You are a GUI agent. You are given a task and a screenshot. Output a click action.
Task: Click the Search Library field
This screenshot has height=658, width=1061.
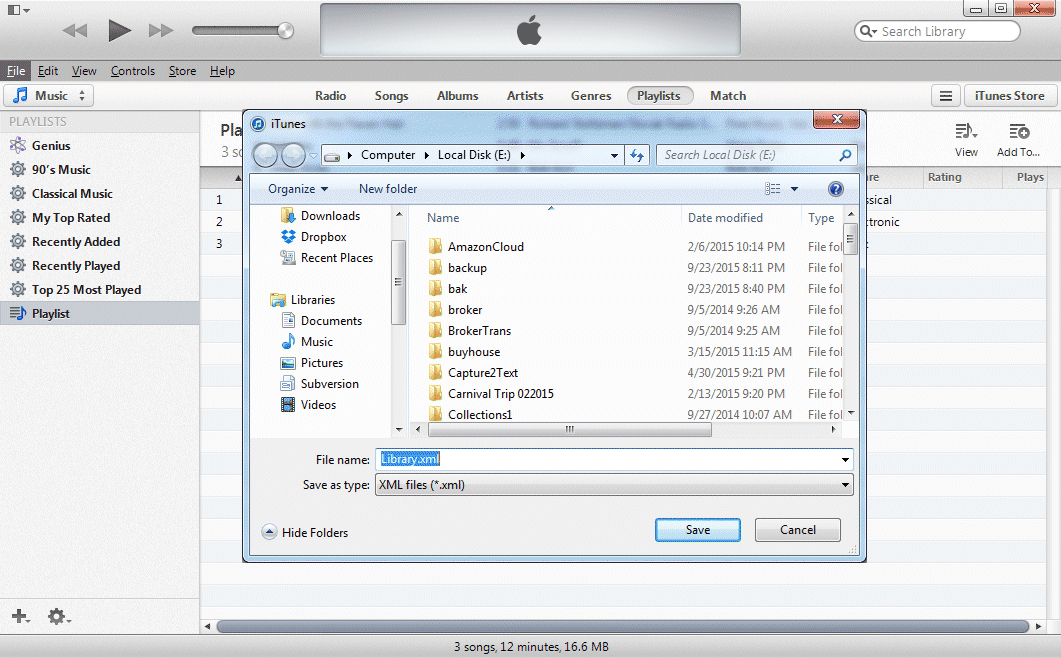(937, 31)
